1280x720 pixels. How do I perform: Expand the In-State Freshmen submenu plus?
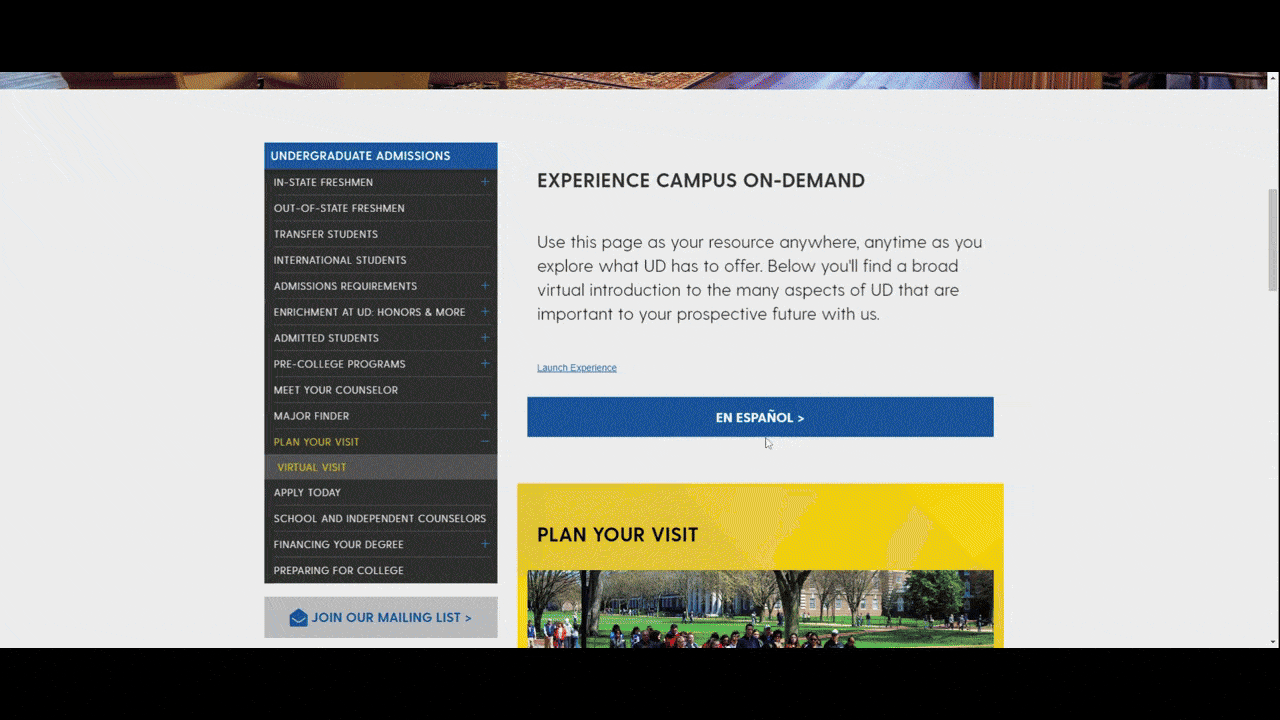coord(485,182)
